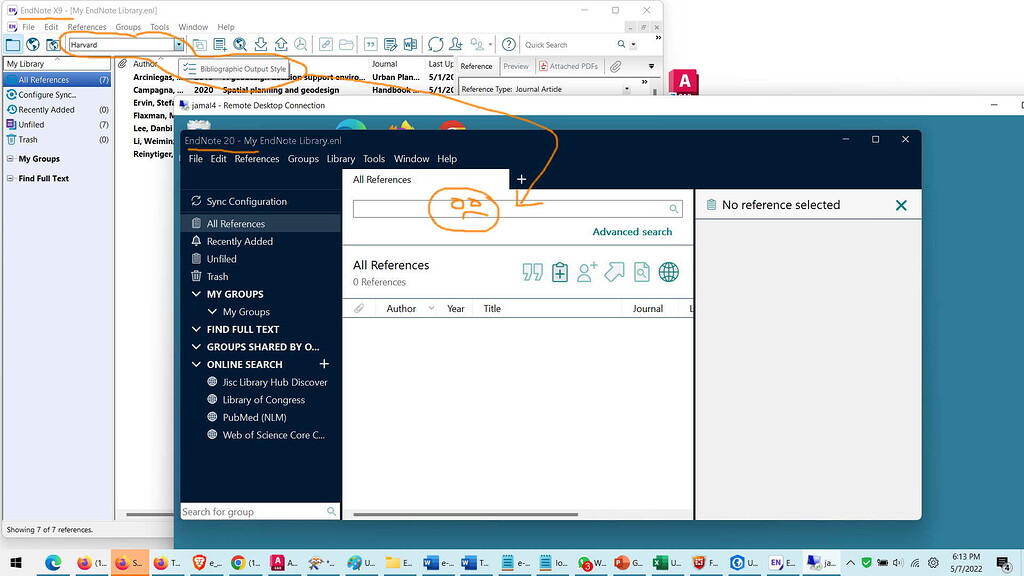This screenshot has width=1024, height=576.
Task: Open Reference Type dropdown in EndNote X9
Action: [x=626, y=89]
